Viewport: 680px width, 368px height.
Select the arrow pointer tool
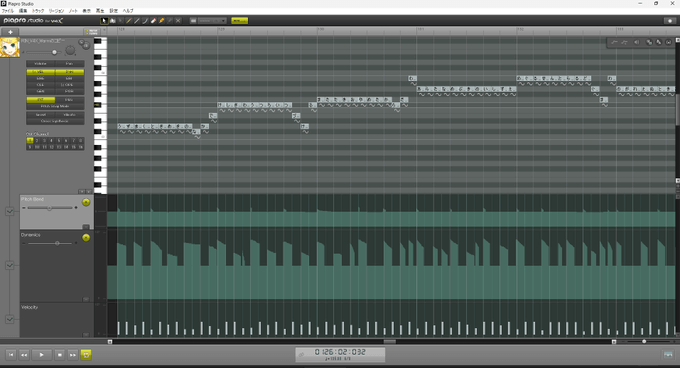104,21
